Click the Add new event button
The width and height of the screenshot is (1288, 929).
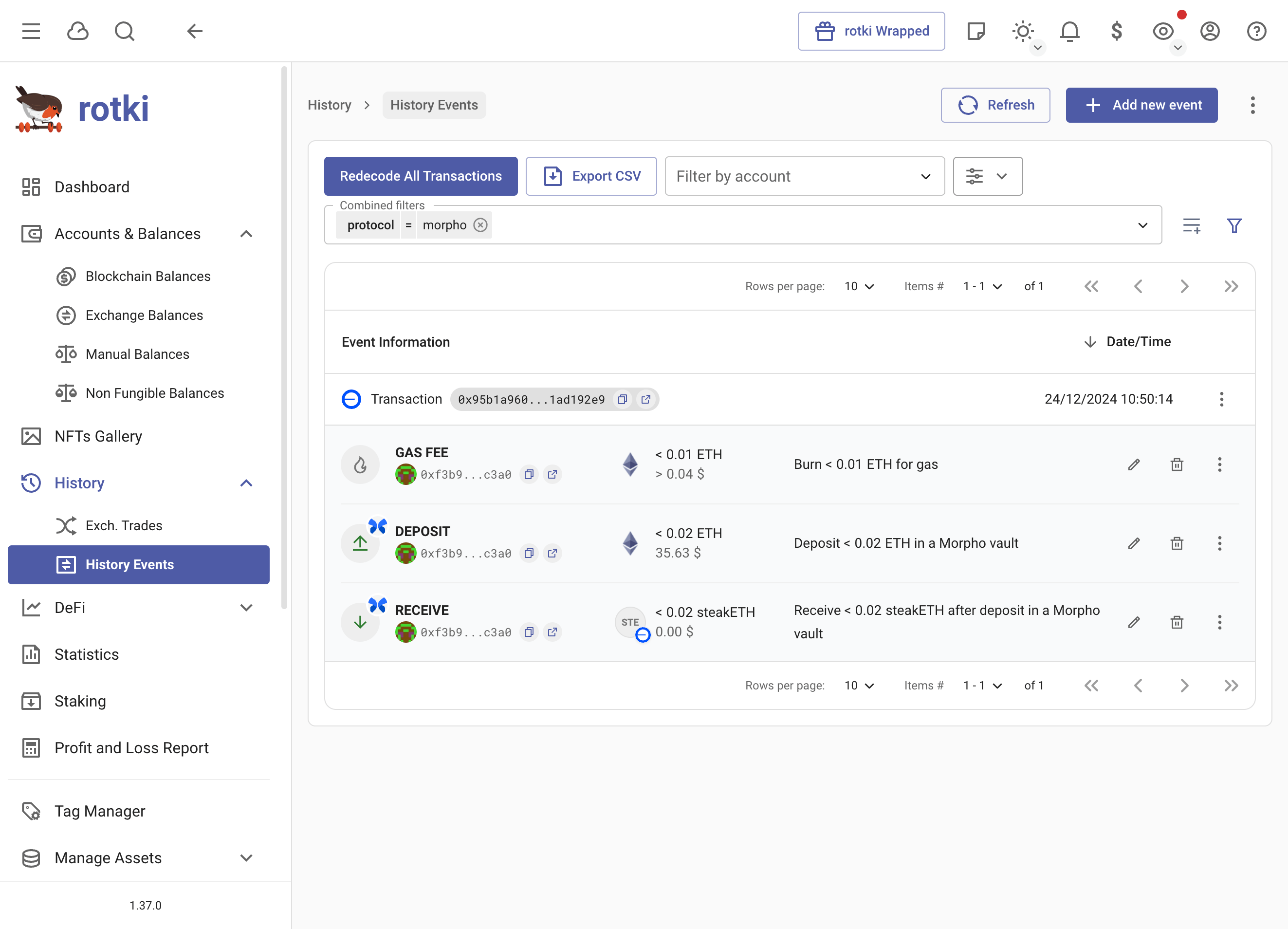click(x=1141, y=105)
